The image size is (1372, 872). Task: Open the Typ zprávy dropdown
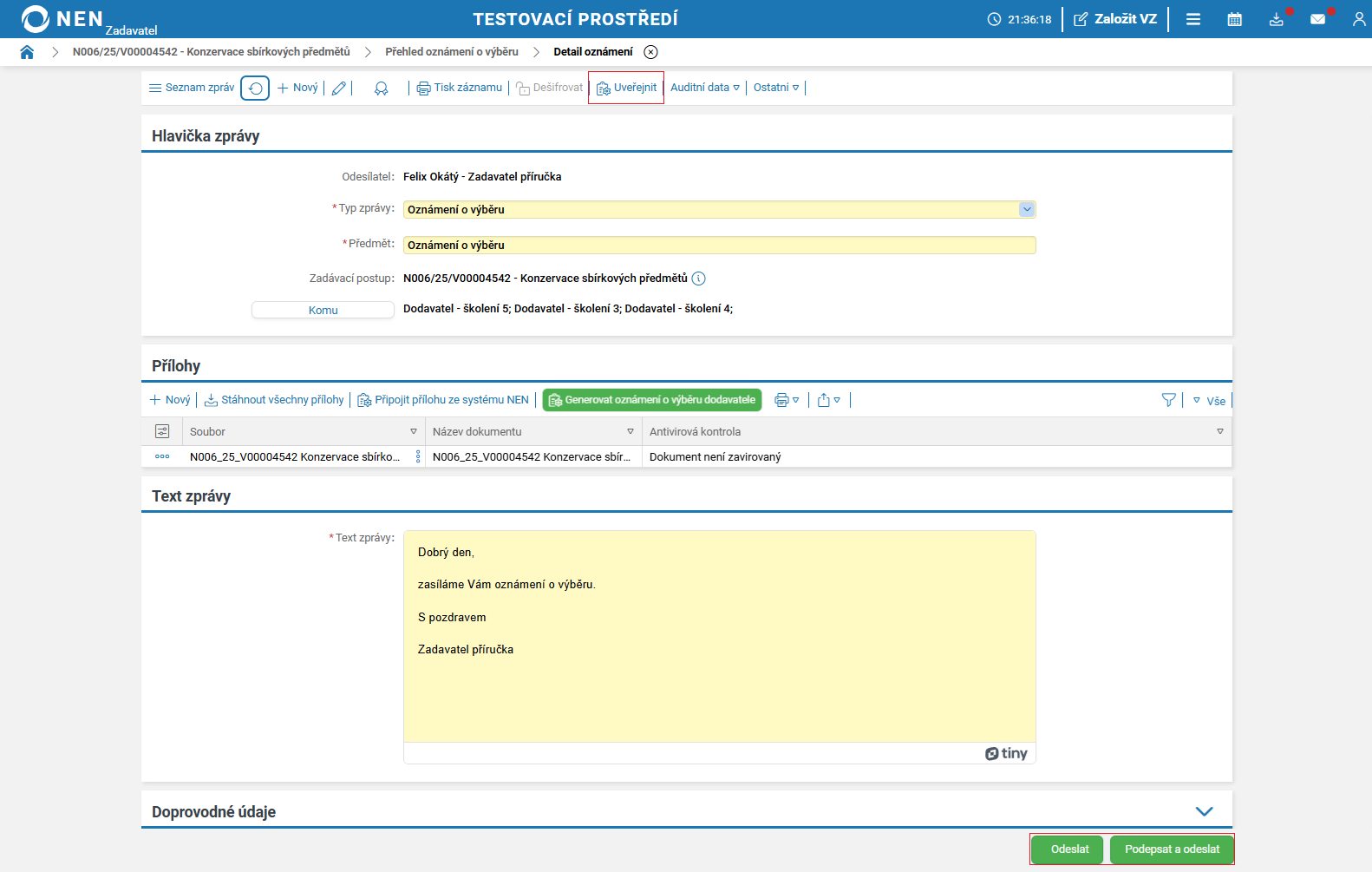pyautogui.click(x=1027, y=209)
